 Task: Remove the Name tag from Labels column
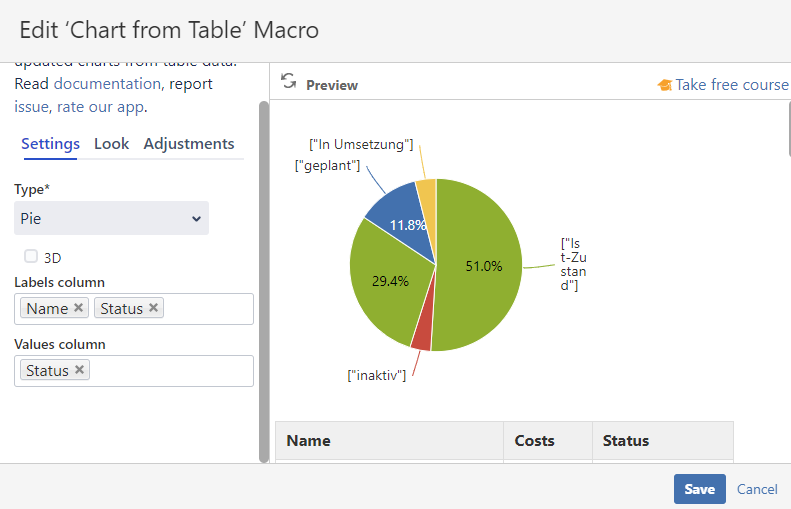click(79, 308)
